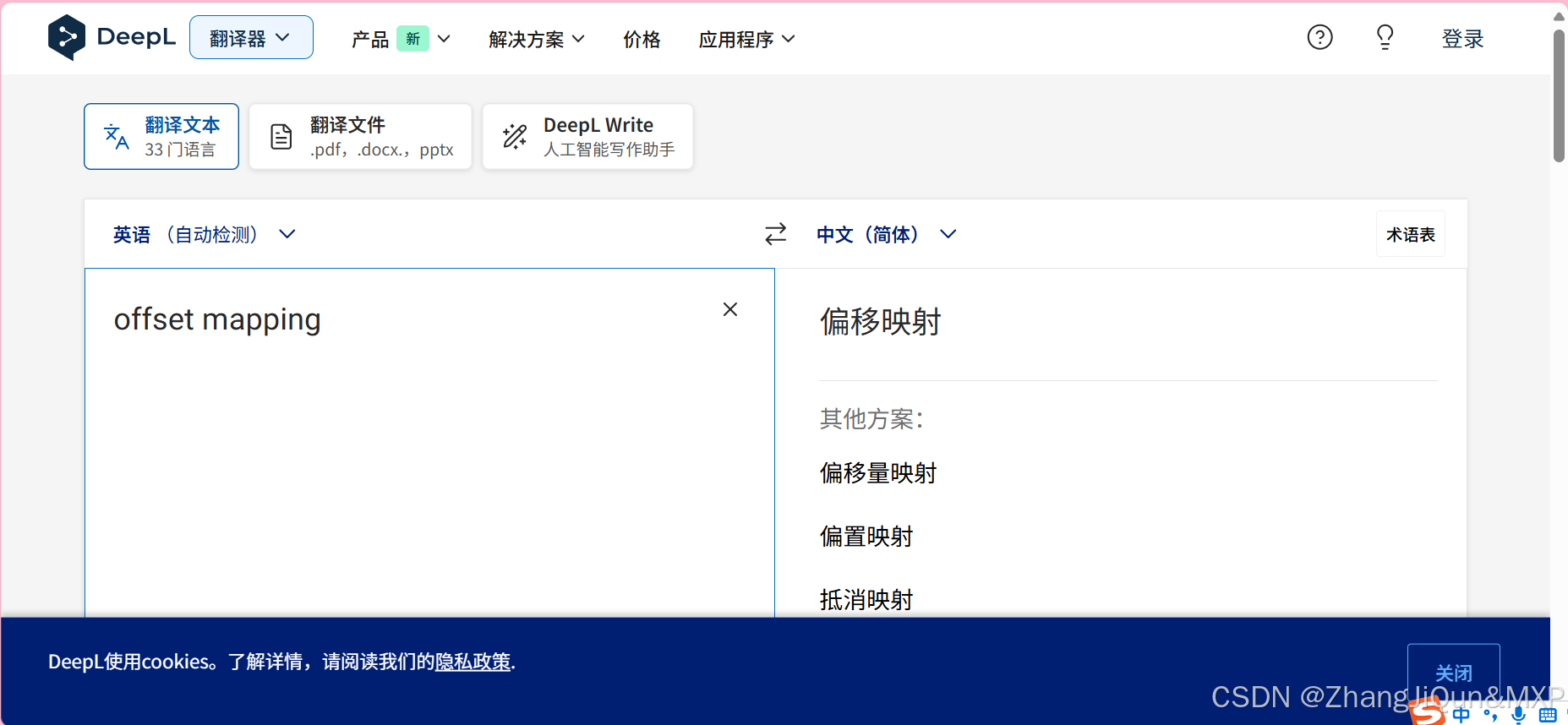Click the input method 中 language icon
The height and width of the screenshot is (725, 1568).
[1461, 715]
